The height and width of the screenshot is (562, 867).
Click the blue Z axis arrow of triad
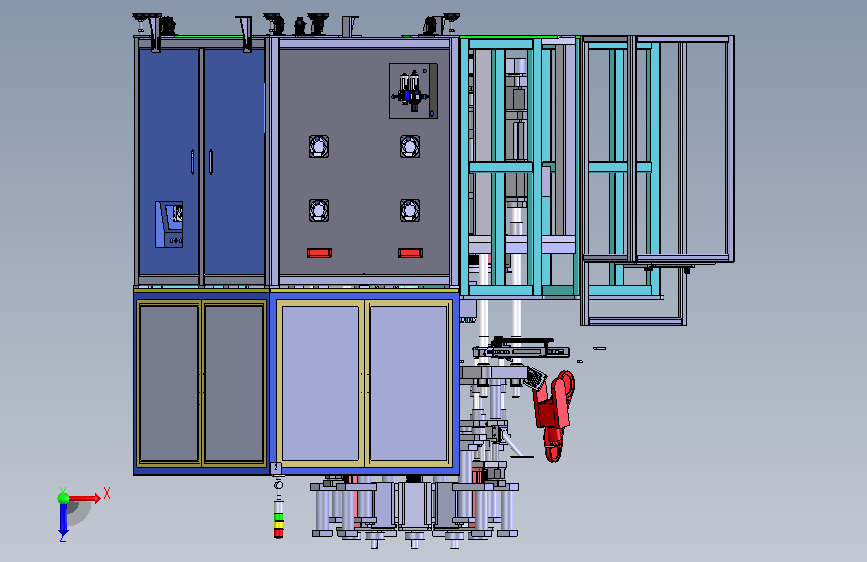point(63,519)
